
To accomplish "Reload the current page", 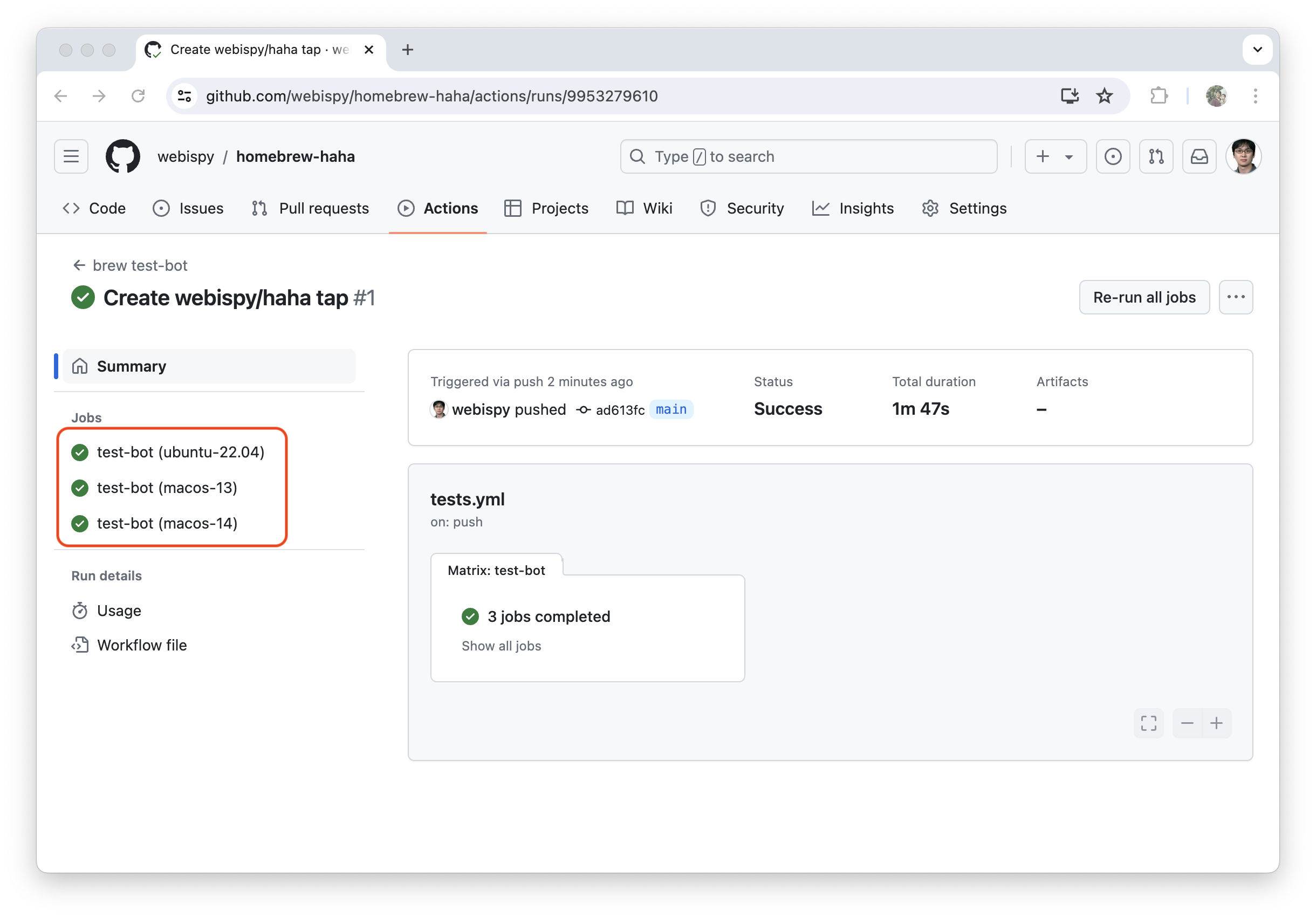I will tap(138, 95).
